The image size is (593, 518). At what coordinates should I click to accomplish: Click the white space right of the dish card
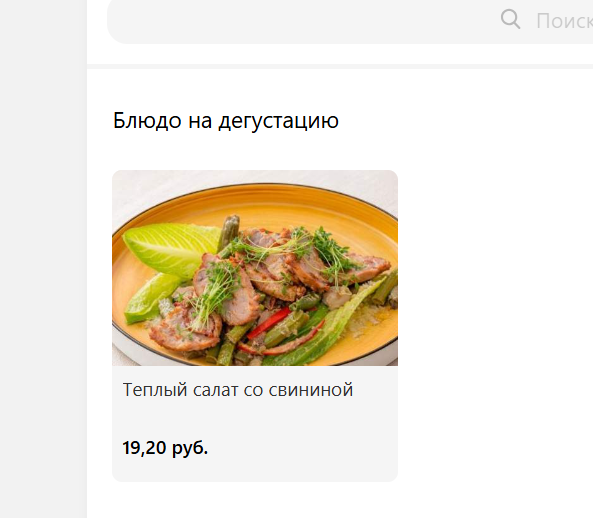point(495,325)
